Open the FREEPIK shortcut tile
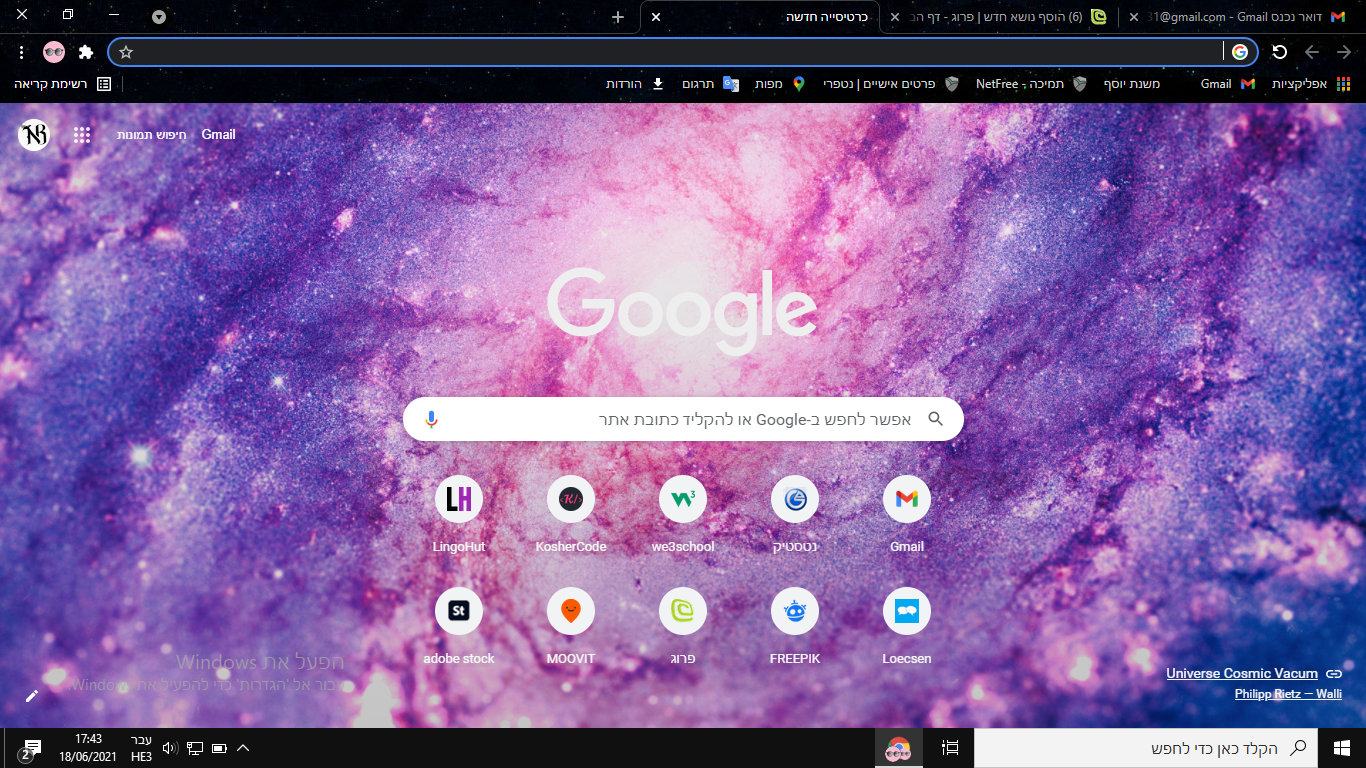Image resolution: width=1366 pixels, height=768 pixels. [x=795, y=627]
